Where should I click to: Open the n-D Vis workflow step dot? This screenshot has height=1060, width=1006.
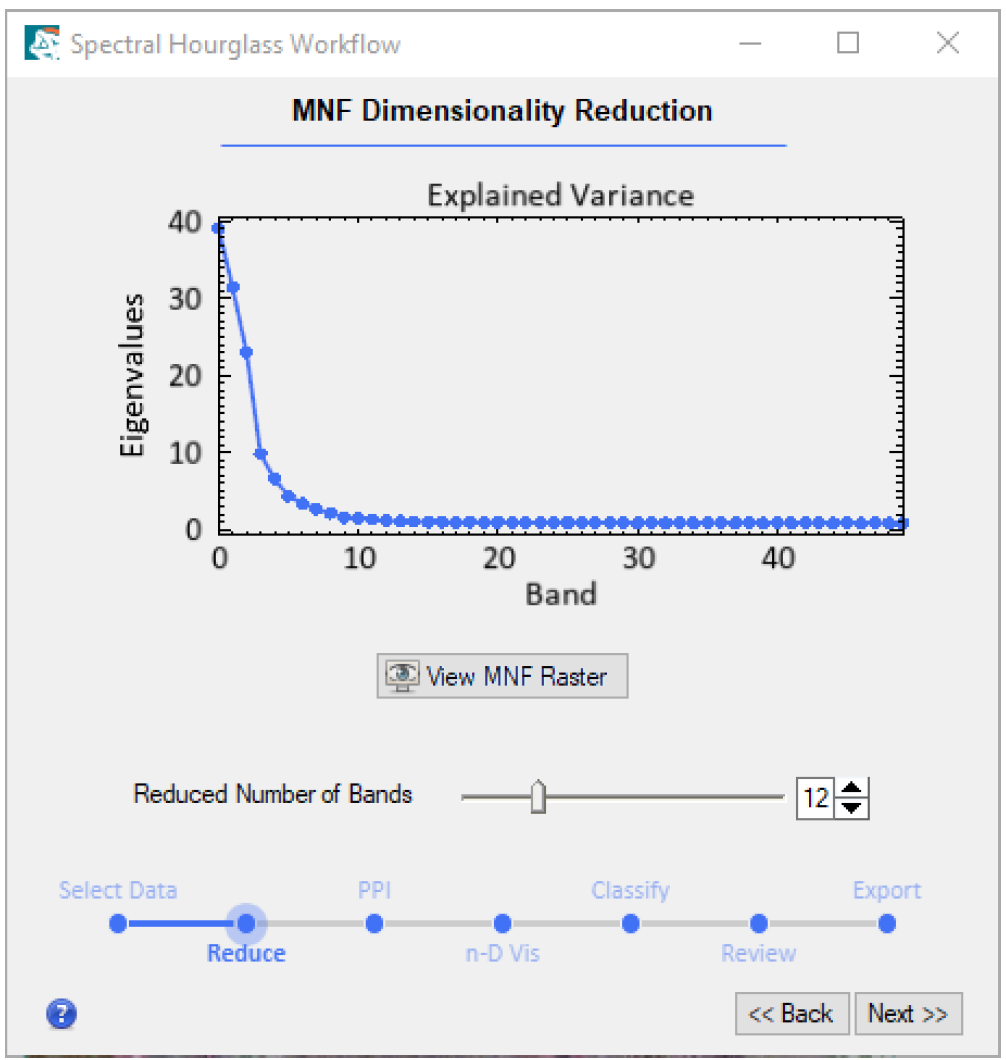coord(502,923)
